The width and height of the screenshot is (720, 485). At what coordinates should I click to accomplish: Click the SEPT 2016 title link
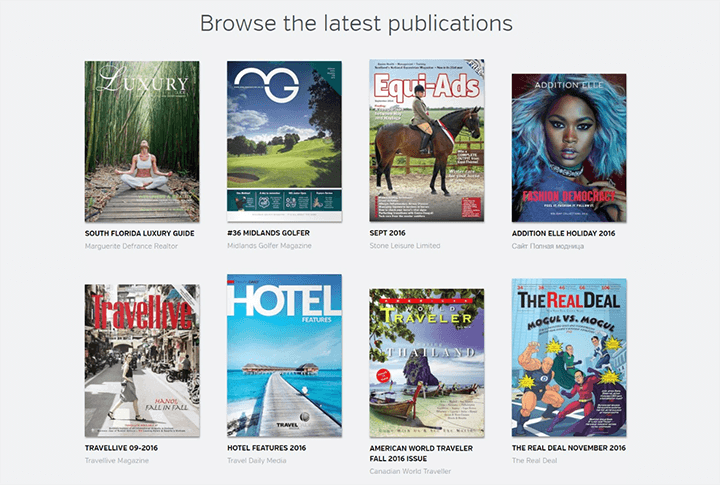388,233
